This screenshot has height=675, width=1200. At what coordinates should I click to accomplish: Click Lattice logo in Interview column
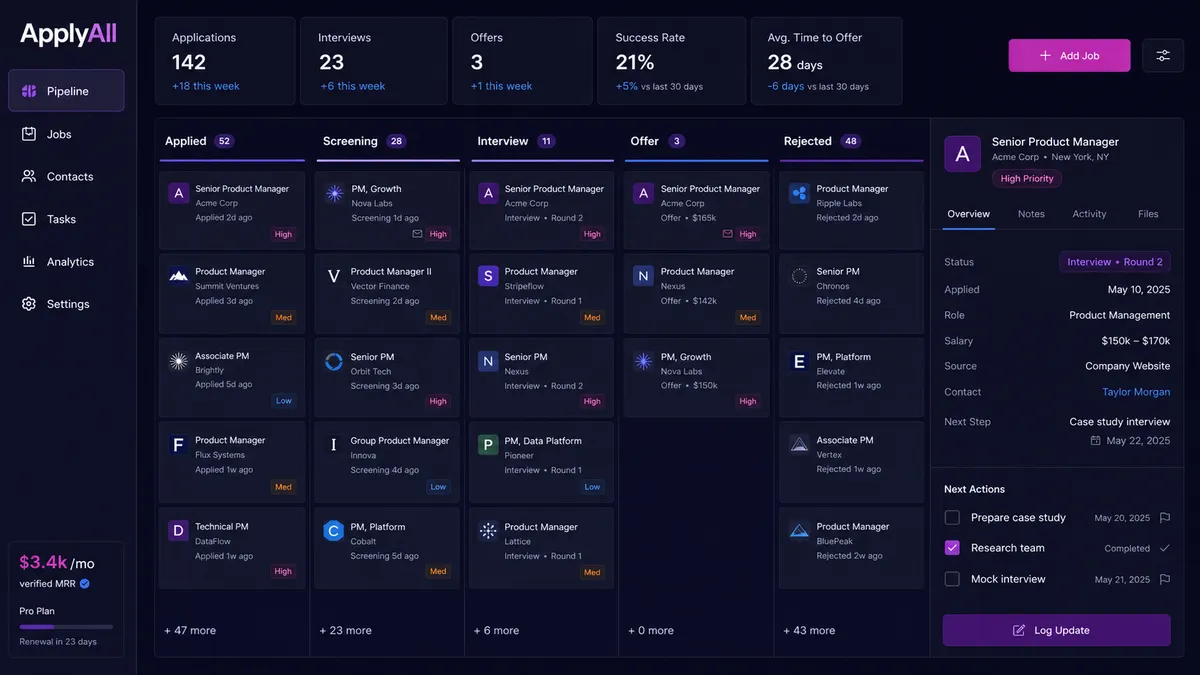tap(488, 531)
